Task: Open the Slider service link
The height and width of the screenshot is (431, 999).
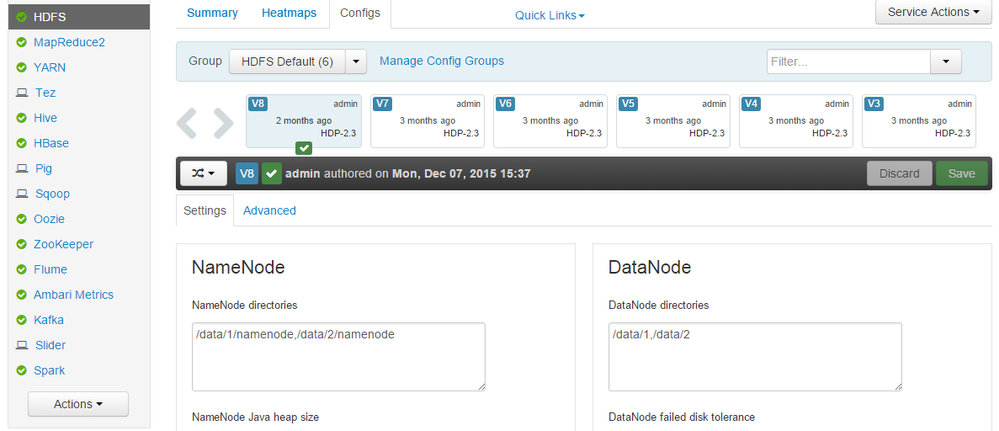Action: click(50, 346)
